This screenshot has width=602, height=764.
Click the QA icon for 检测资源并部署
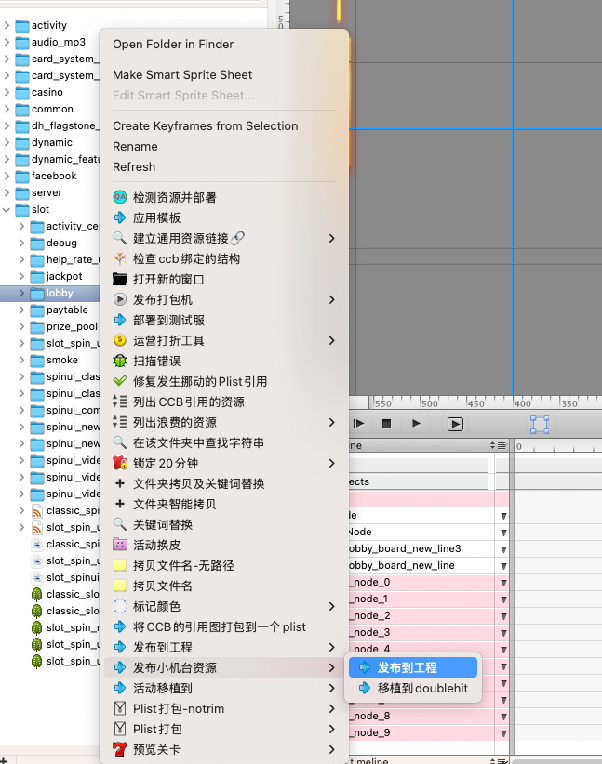pos(121,197)
